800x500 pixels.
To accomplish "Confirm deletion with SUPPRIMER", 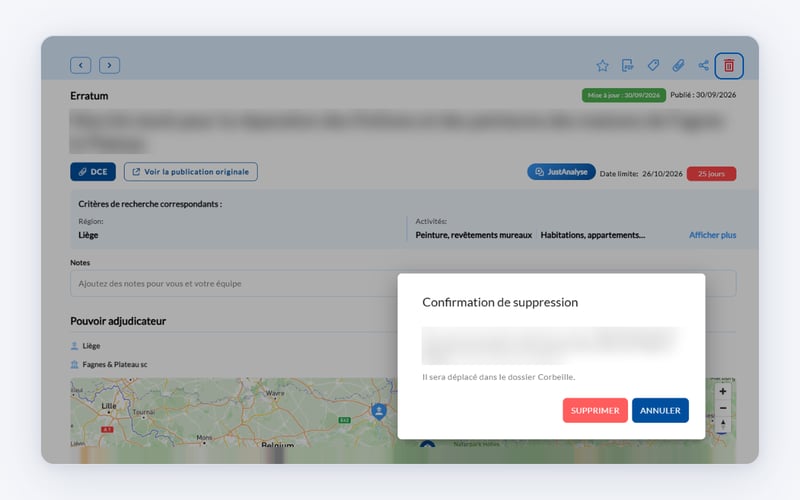I will [x=595, y=410].
